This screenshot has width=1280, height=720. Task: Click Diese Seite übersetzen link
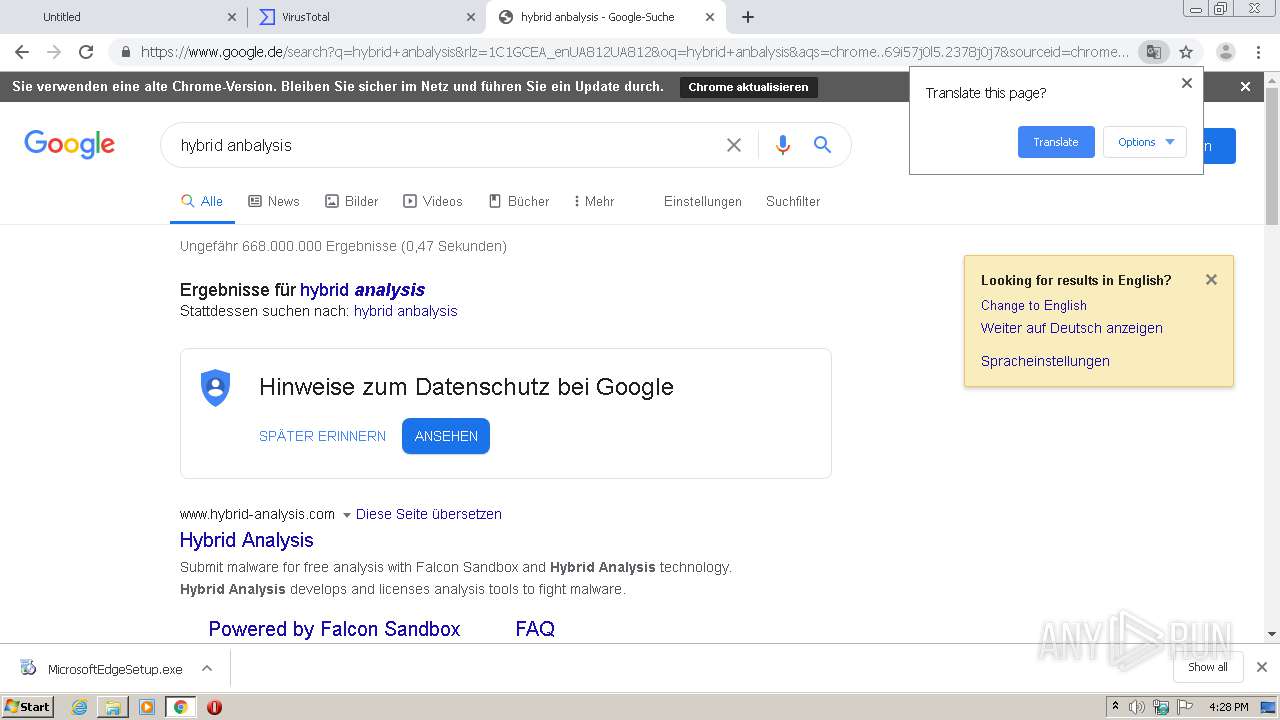pyautogui.click(x=429, y=514)
